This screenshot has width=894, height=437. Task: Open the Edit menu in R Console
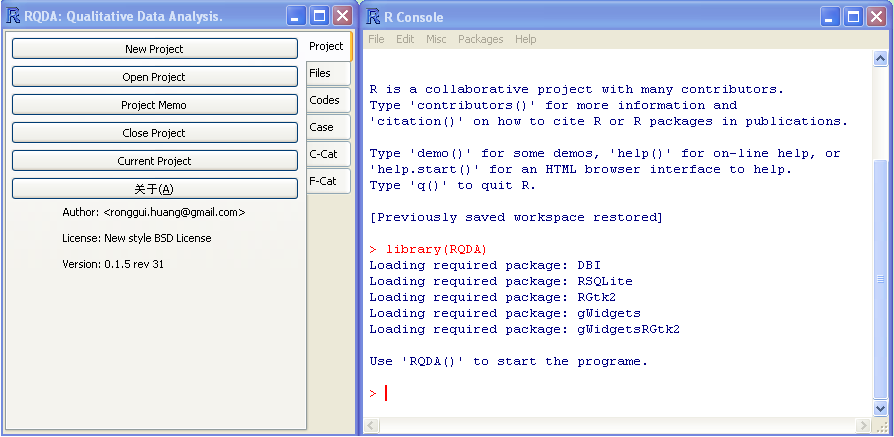point(405,39)
